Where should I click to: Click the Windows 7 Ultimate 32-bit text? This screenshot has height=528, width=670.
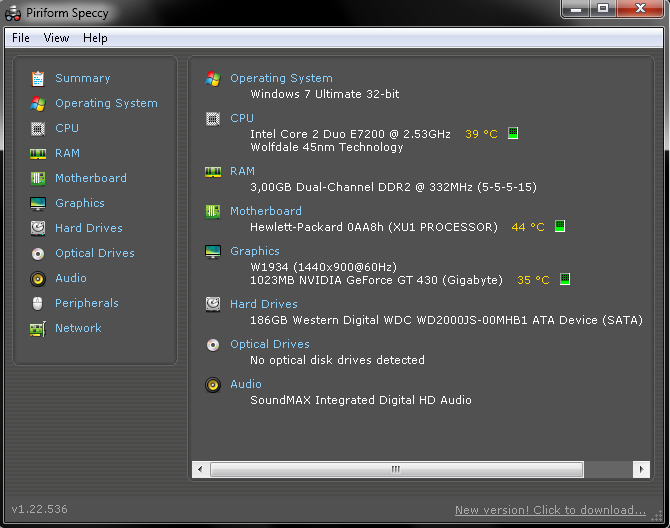[x=325, y=94]
